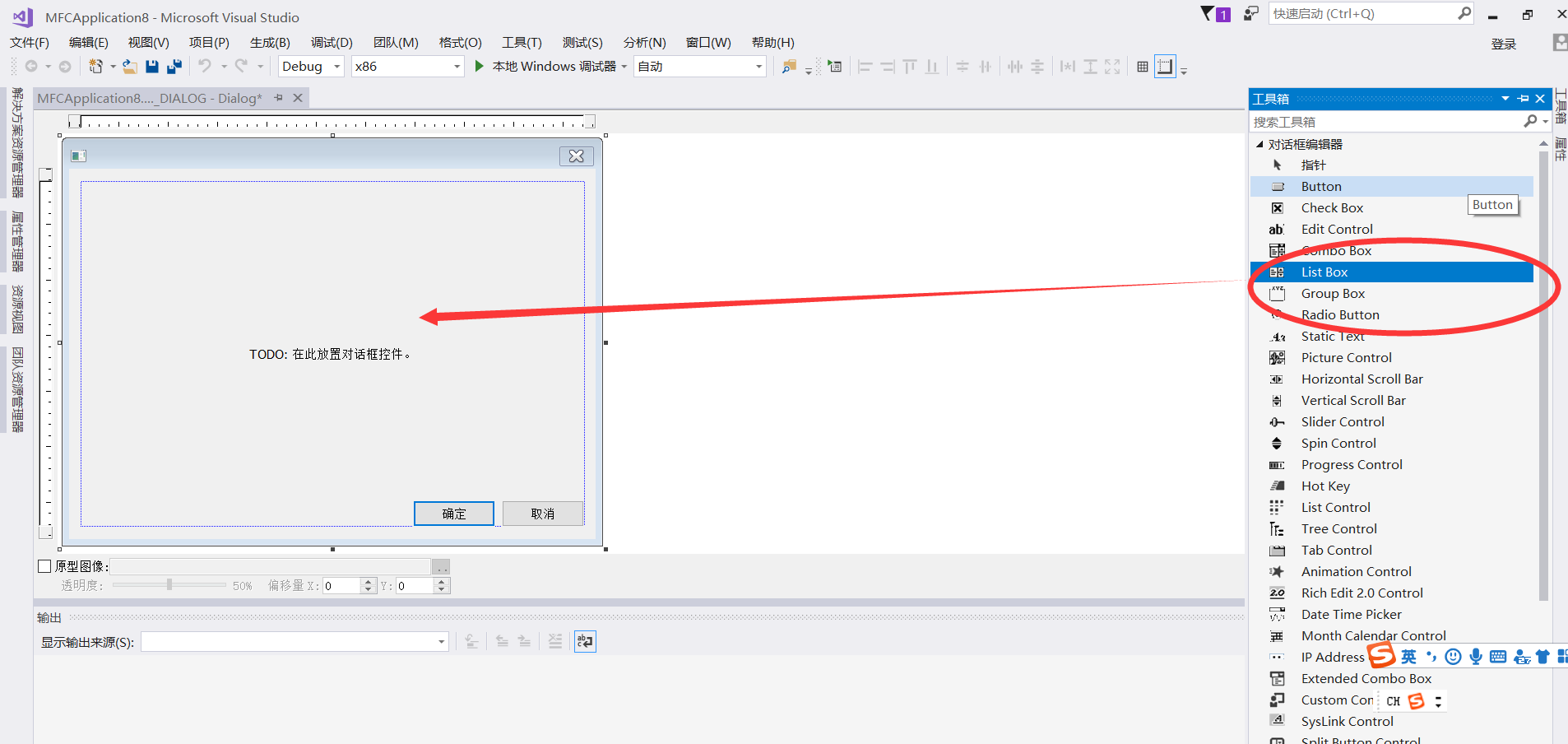Click the Test Dialog toolbar icon
The image size is (1568, 744).
(835, 67)
